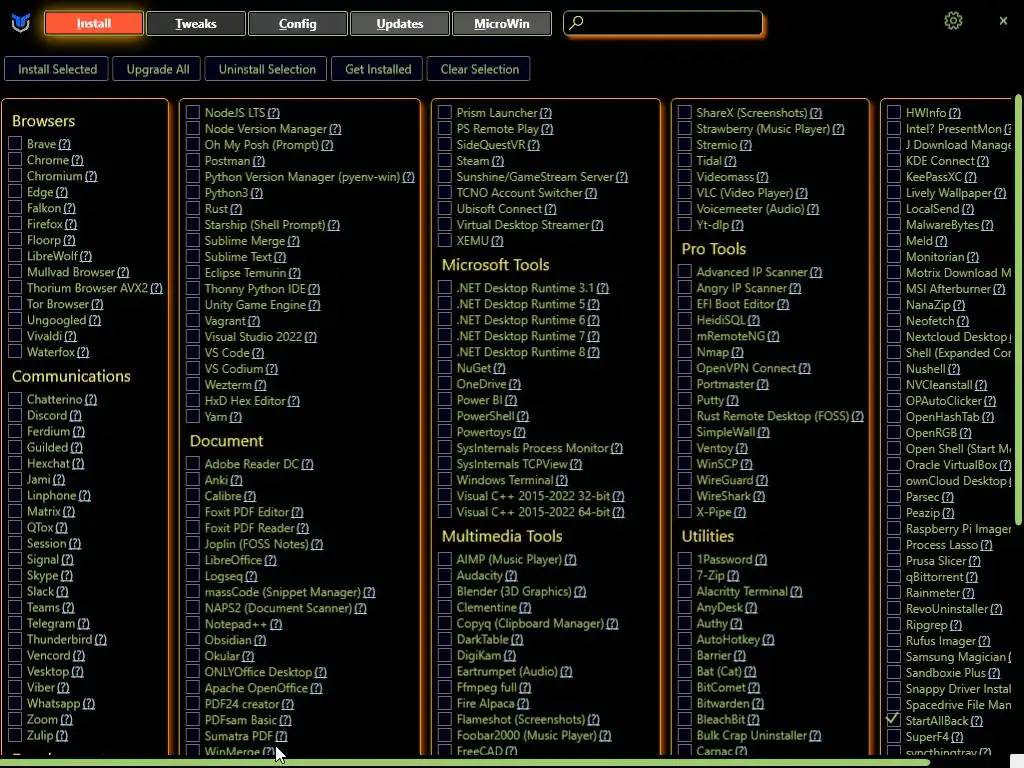Open the settings gear icon
This screenshot has width=1024, height=768.
point(953,21)
